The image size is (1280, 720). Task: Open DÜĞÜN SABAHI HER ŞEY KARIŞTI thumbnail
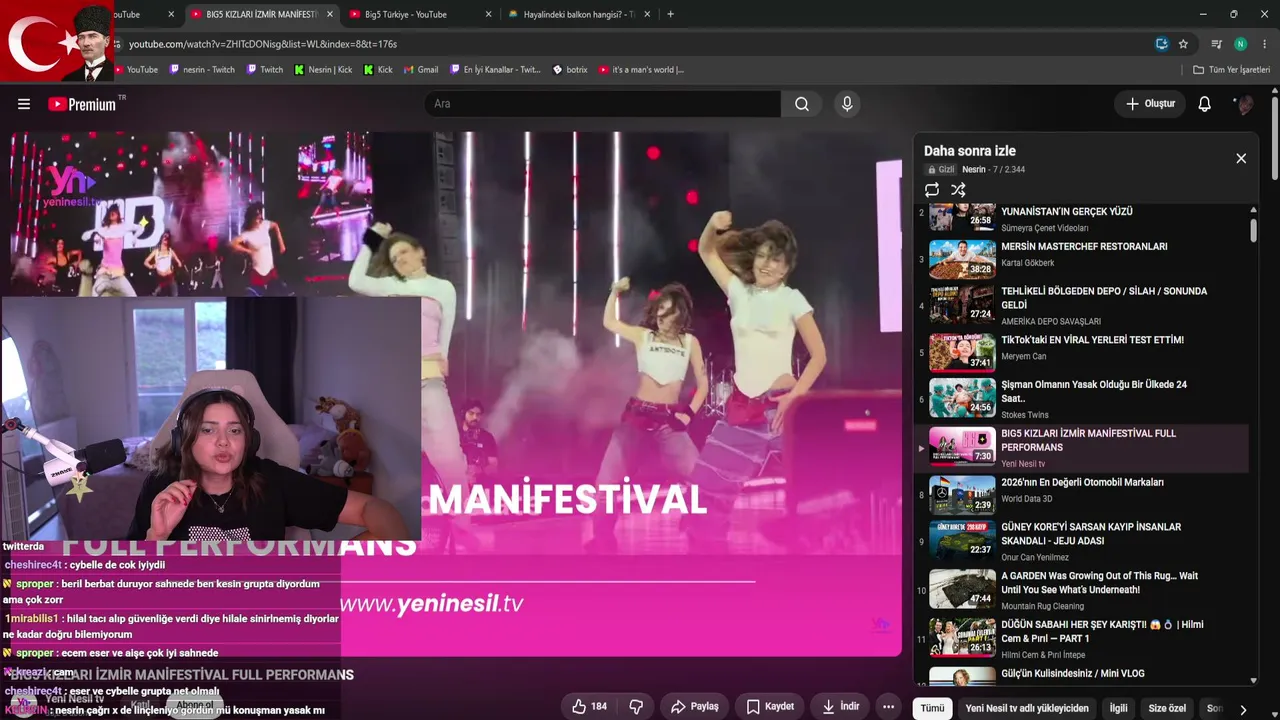pyautogui.click(x=962, y=637)
